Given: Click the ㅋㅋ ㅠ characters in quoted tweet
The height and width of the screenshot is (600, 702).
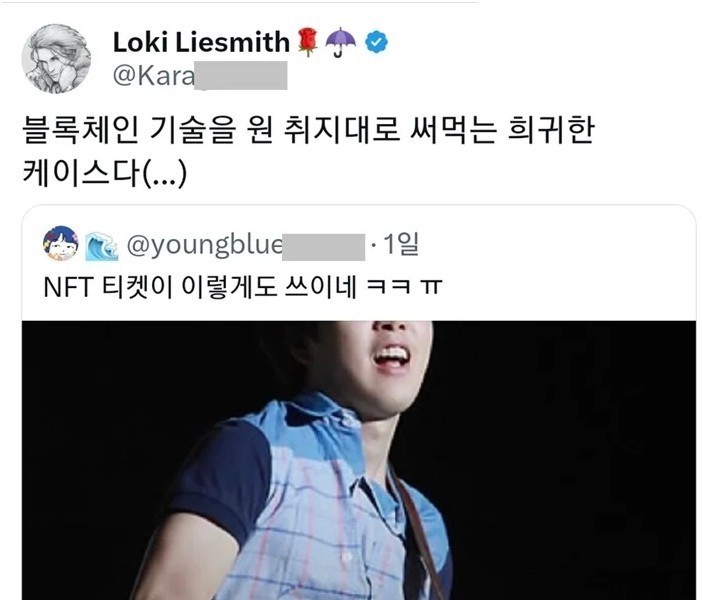Looking at the screenshot, I should click(404, 287).
